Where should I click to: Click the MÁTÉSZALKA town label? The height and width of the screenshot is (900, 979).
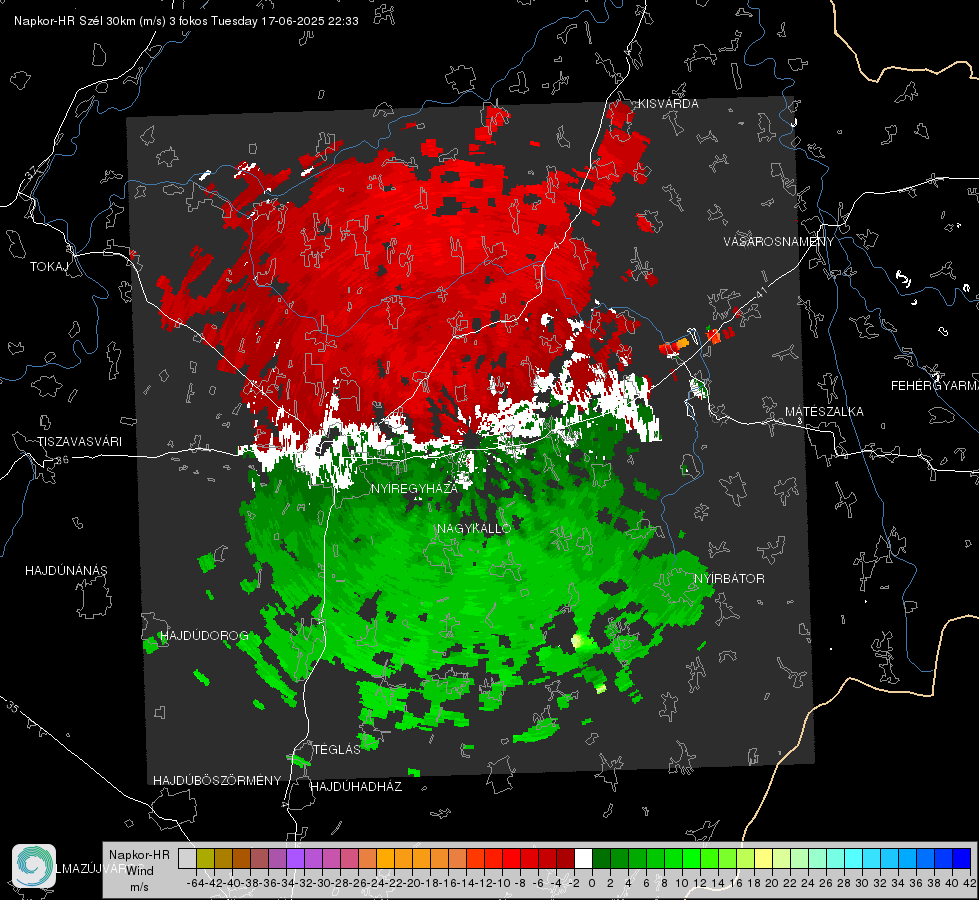pos(824,412)
